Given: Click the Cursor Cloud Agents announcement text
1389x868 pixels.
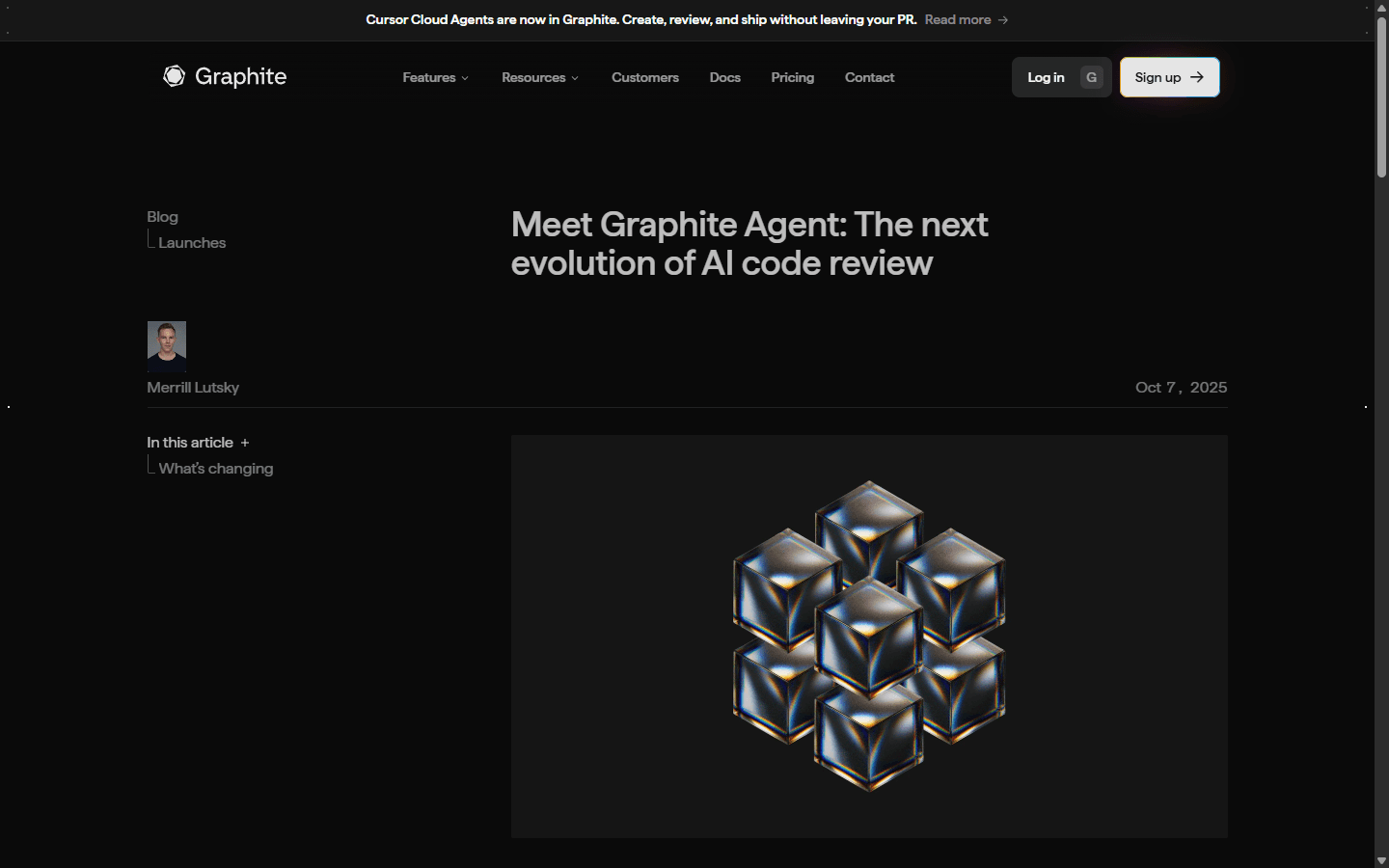Looking at the screenshot, I should click(641, 19).
